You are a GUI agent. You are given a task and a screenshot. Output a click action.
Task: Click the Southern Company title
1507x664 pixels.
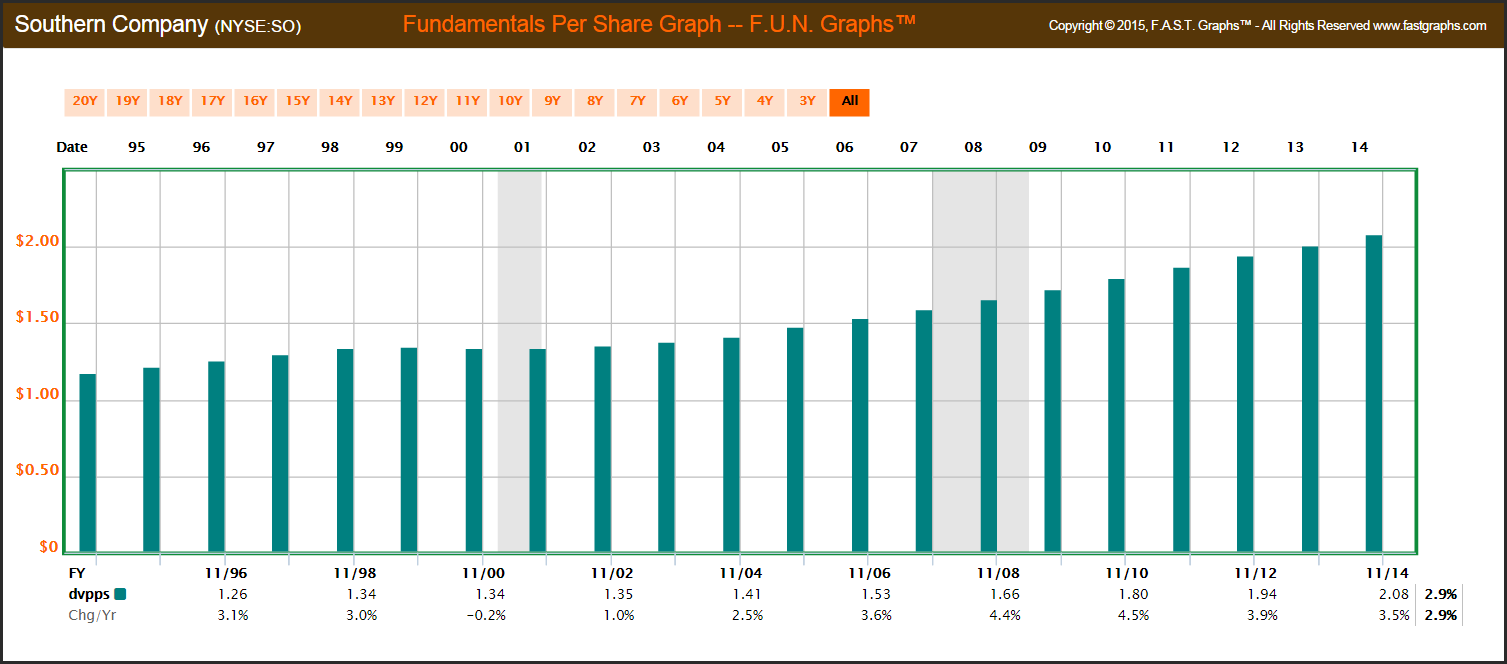[110, 24]
